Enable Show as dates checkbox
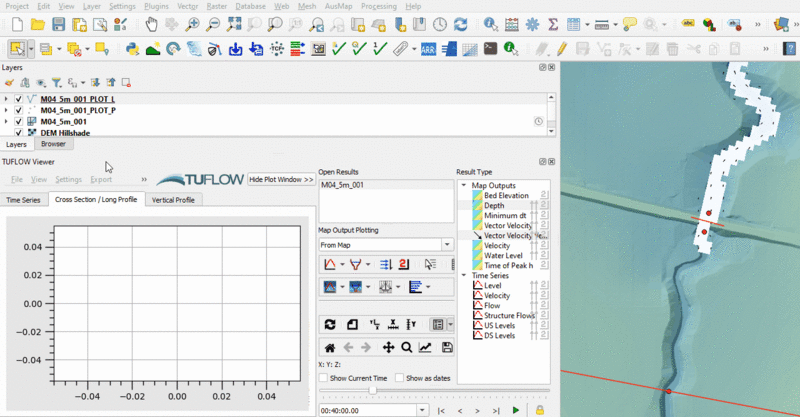The height and width of the screenshot is (417, 800). tap(399, 378)
